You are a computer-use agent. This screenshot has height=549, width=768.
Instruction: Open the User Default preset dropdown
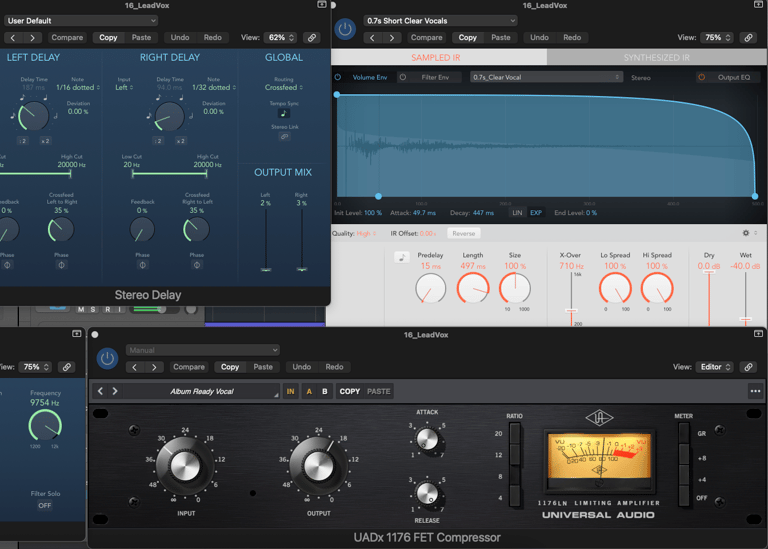click(81, 21)
